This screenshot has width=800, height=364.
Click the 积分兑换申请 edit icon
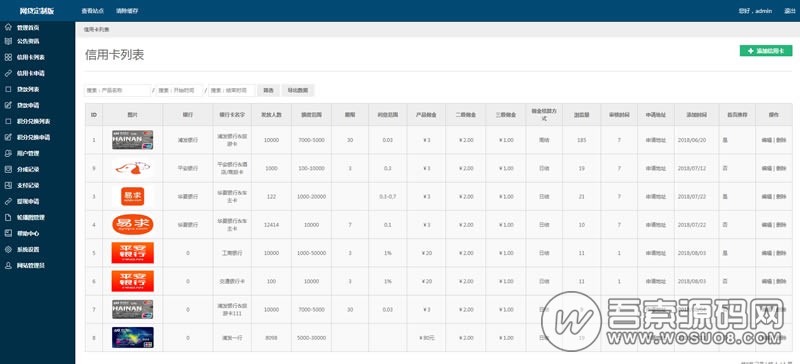(8, 137)
